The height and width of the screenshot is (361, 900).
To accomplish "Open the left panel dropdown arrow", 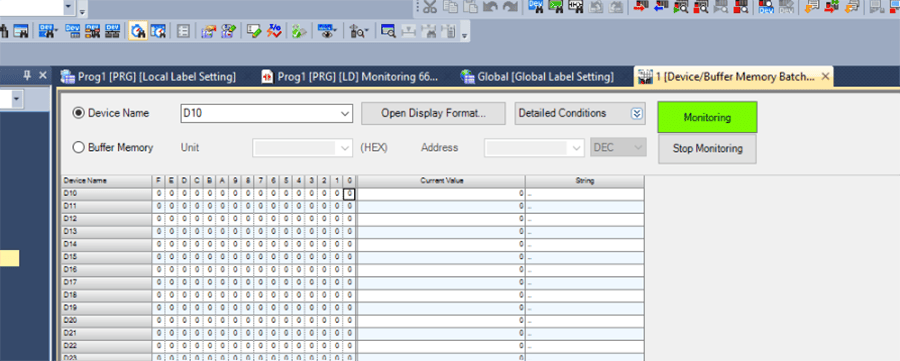I will 16,99.
